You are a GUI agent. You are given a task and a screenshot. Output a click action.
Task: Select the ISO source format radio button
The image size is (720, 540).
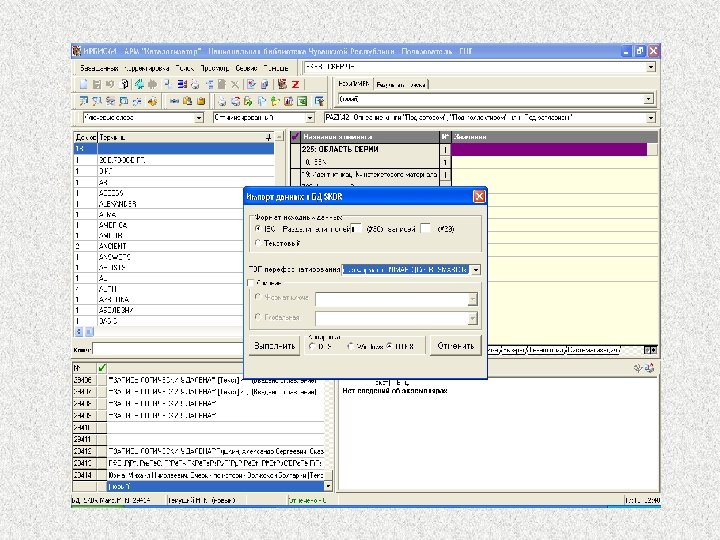(257, 227)
